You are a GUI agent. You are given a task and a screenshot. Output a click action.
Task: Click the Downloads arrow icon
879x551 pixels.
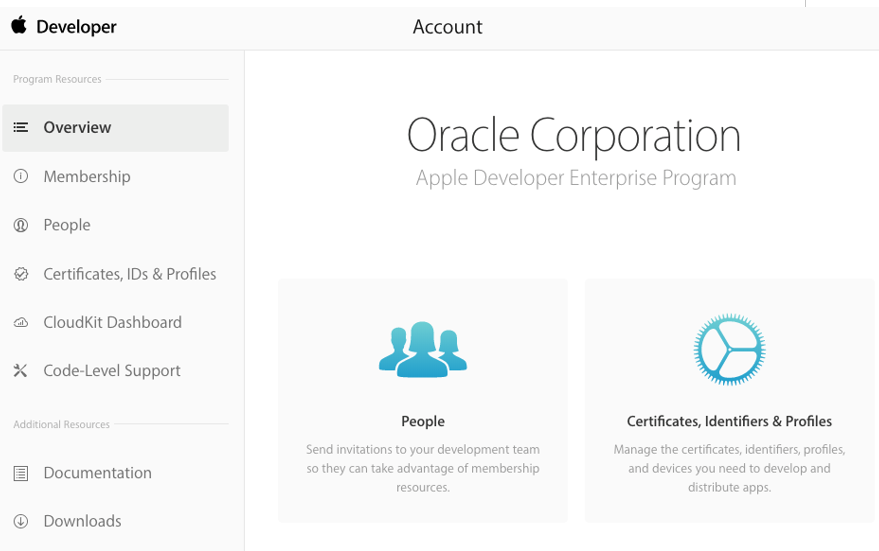(21, 521)
